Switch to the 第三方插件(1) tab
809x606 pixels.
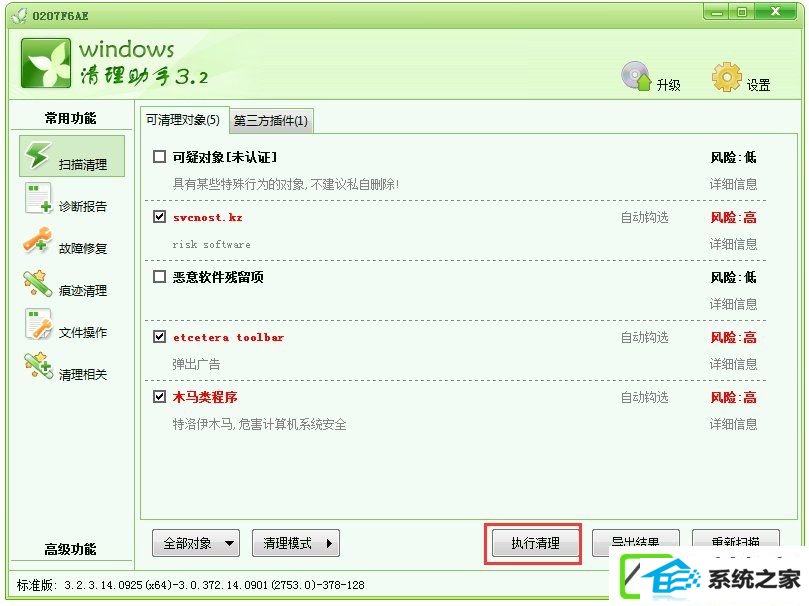pyautogui.click(x=271, y=121)
